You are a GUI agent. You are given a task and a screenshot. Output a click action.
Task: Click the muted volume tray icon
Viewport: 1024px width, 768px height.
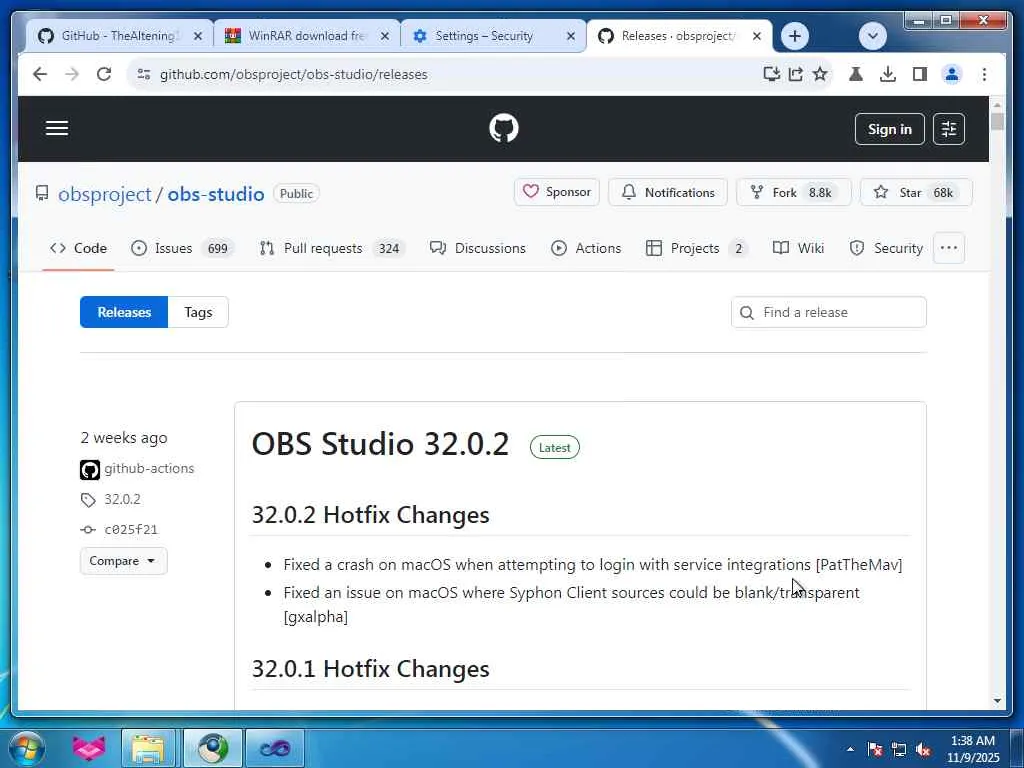point(923,749)
